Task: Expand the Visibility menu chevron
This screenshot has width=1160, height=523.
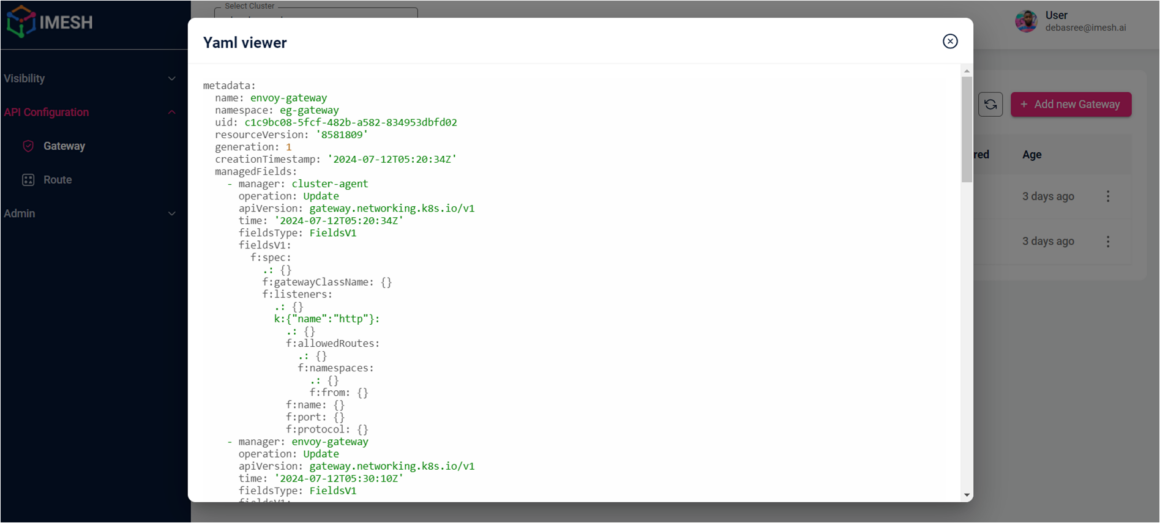Action: (172, 78)
